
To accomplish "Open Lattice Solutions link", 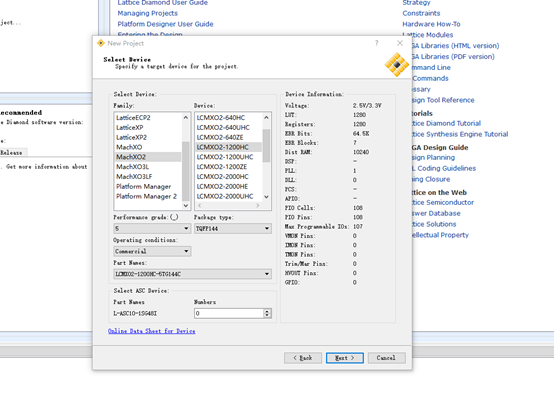I will click(434, 224).
